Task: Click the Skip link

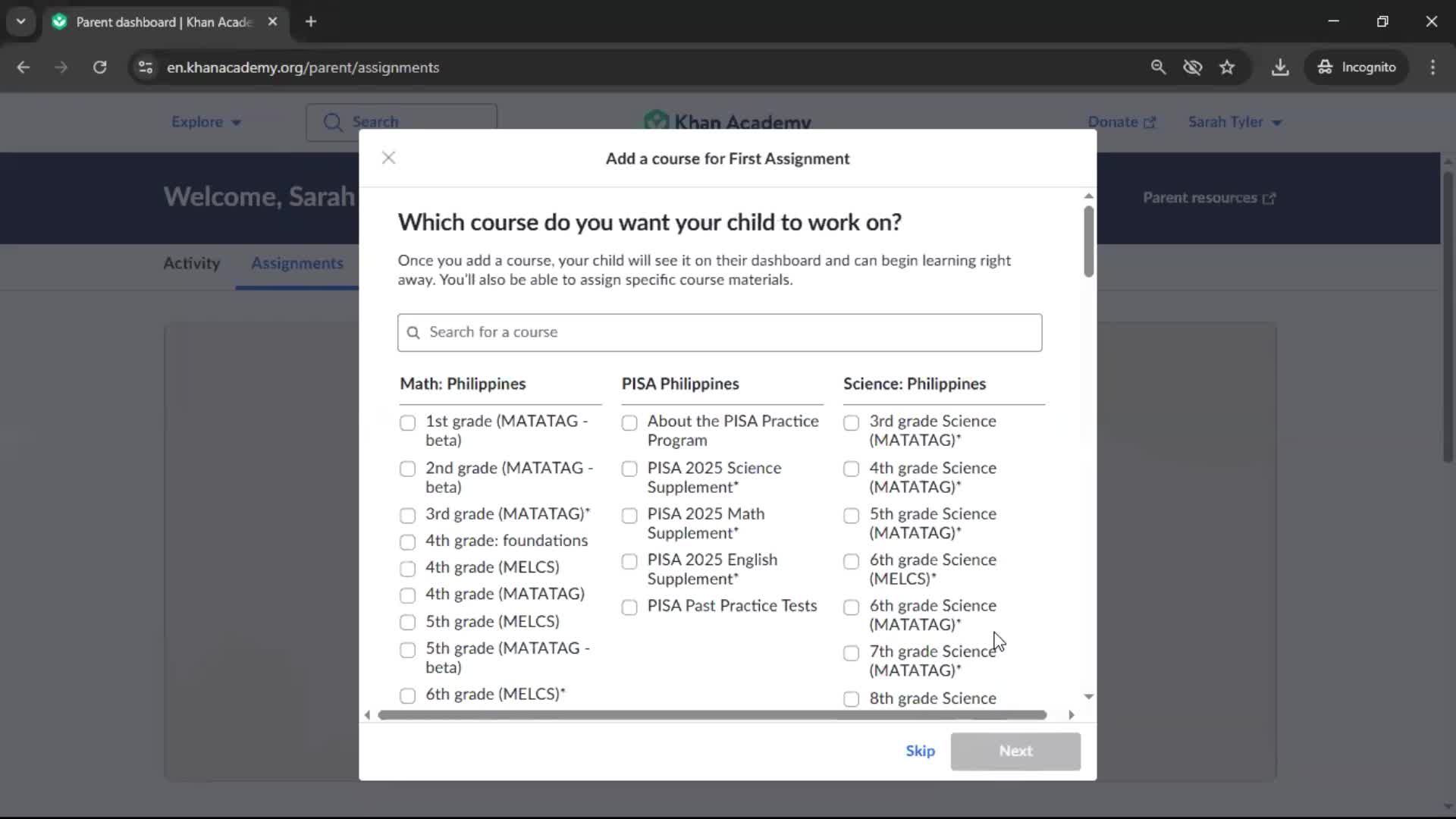Action: 920,751
